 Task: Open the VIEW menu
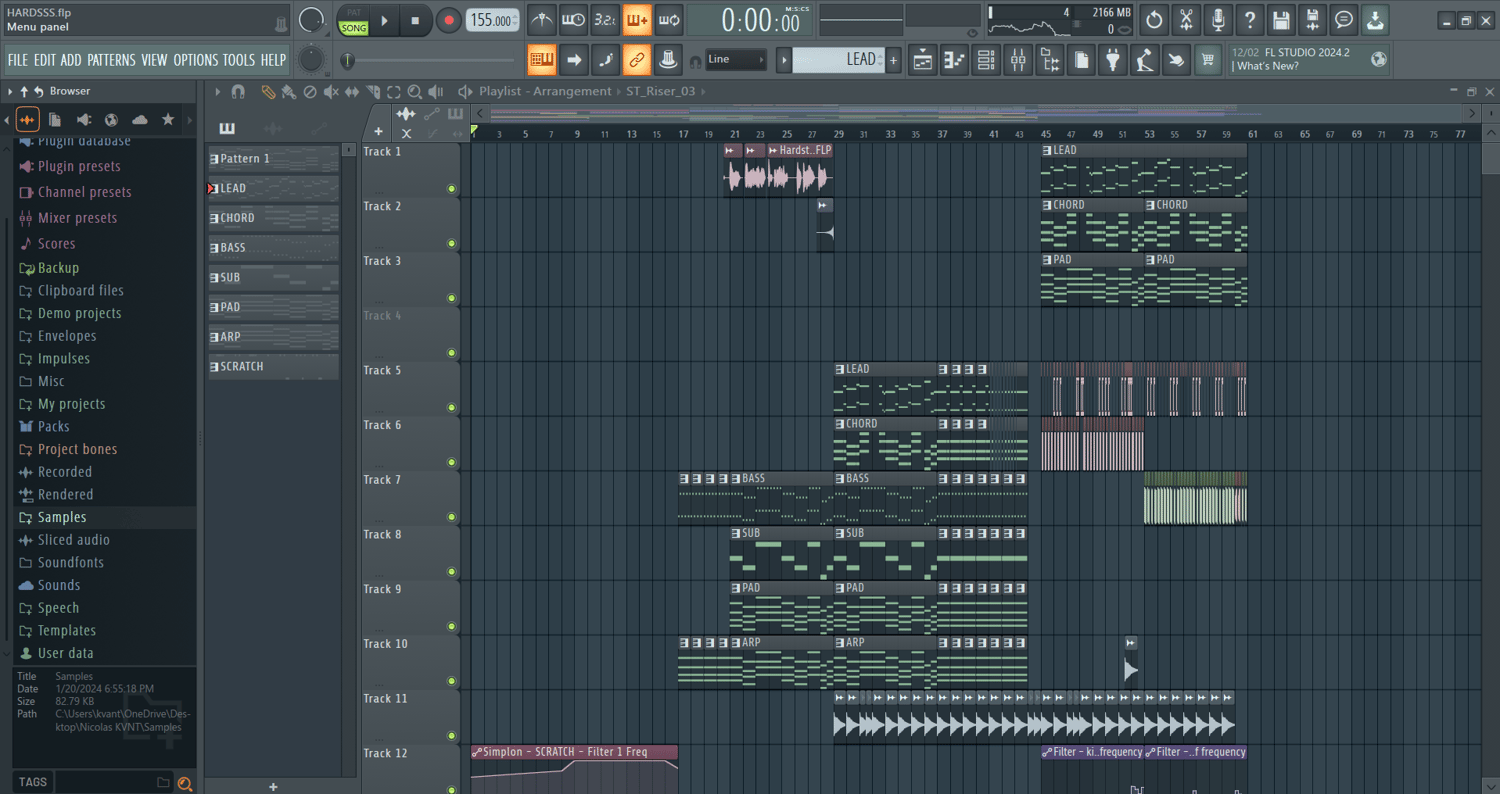pos(154,60)
